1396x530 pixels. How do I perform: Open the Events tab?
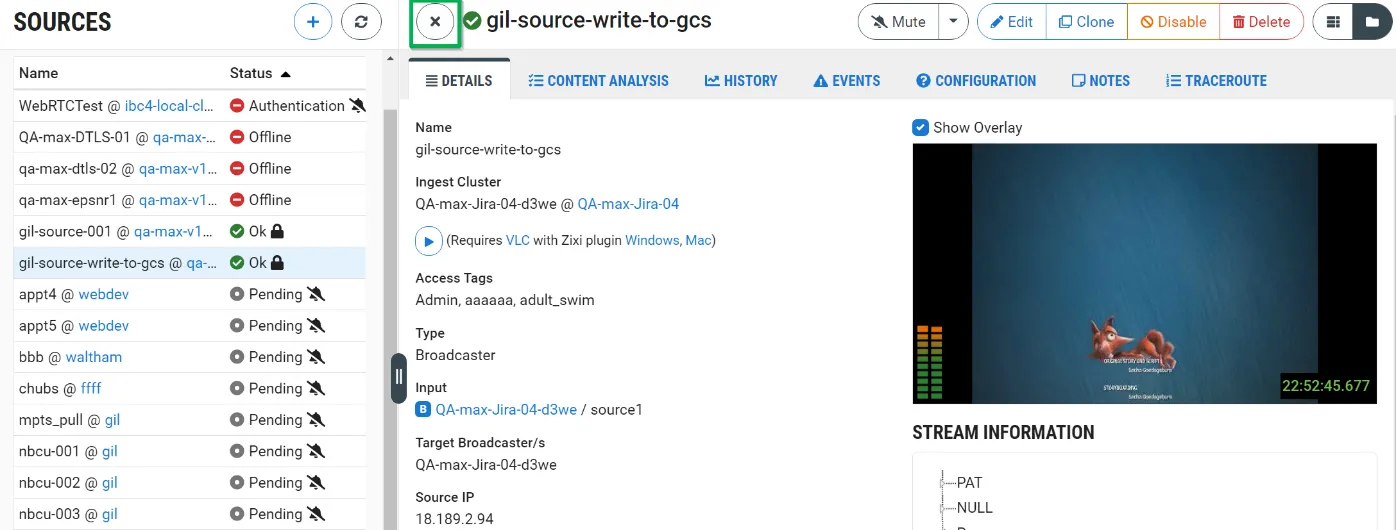tap(847, 81)
